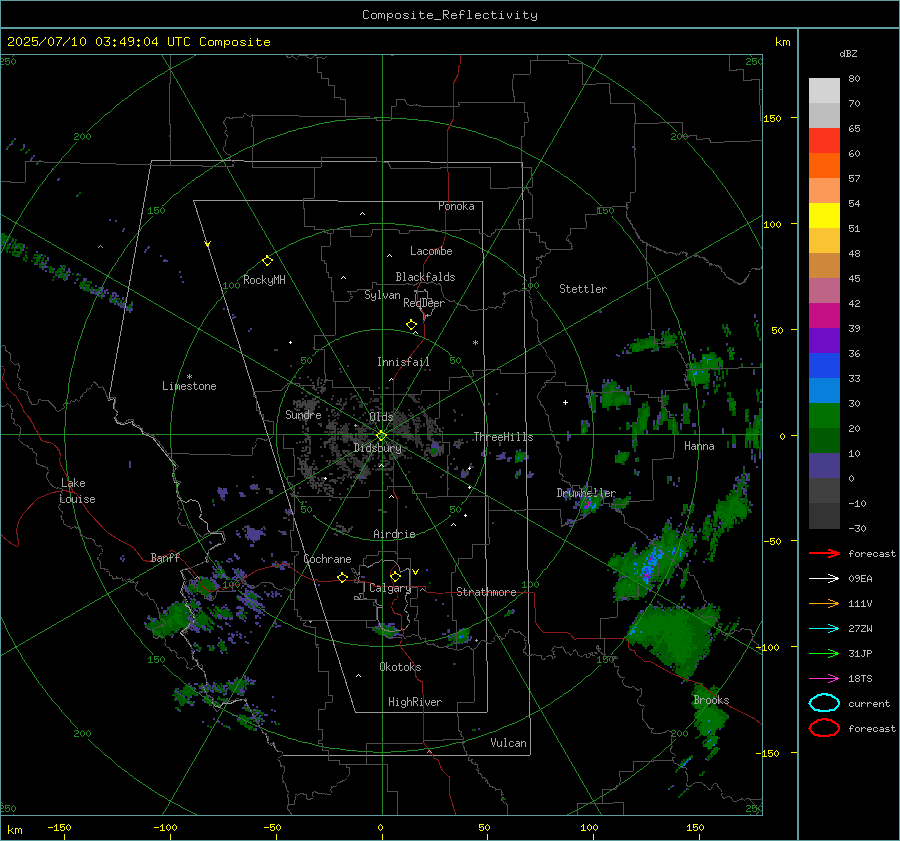The height and width of the screenshot is (841, 900).
Task: Click the yellow radar-site diamond at Olds
Action: click(x=381, y=436)
